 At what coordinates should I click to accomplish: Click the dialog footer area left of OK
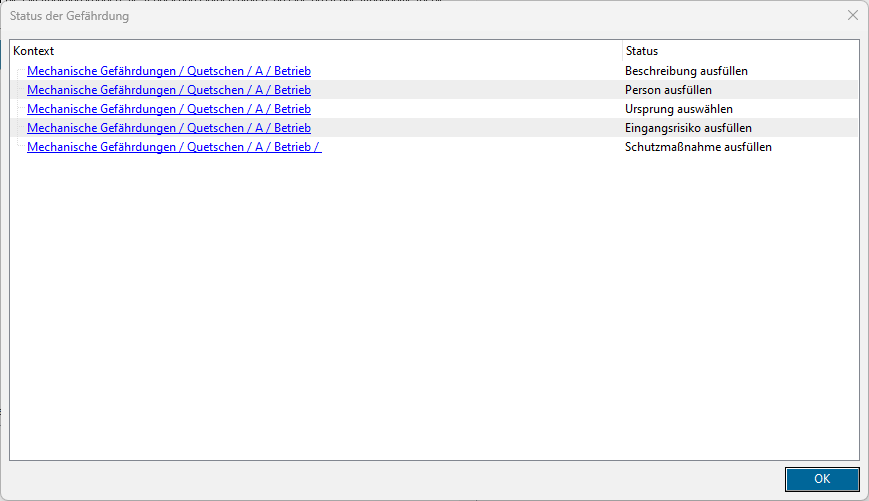(400, 479)
